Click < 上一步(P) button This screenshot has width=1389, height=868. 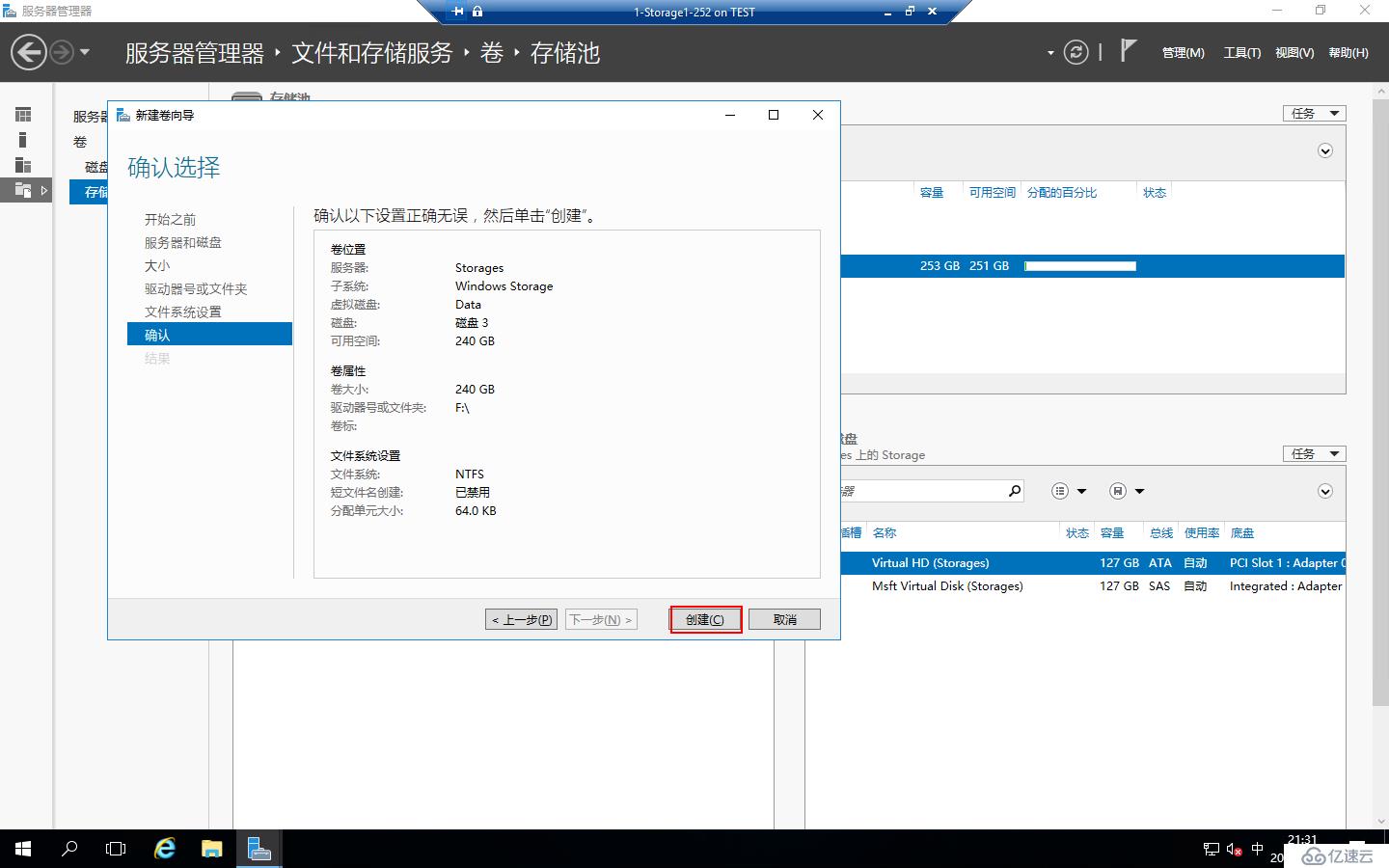[521, 619]
